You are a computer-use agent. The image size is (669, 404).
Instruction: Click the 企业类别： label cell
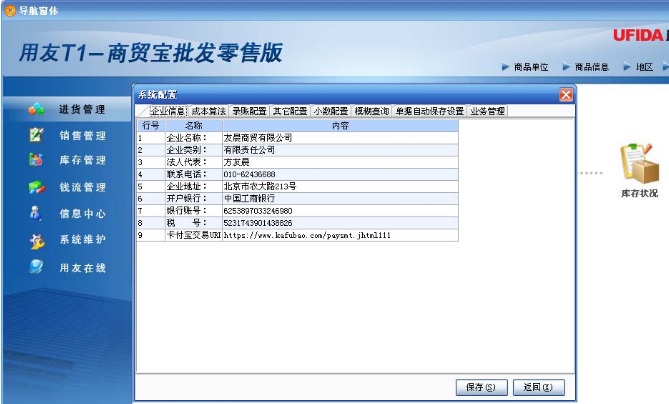pos(194,150)
